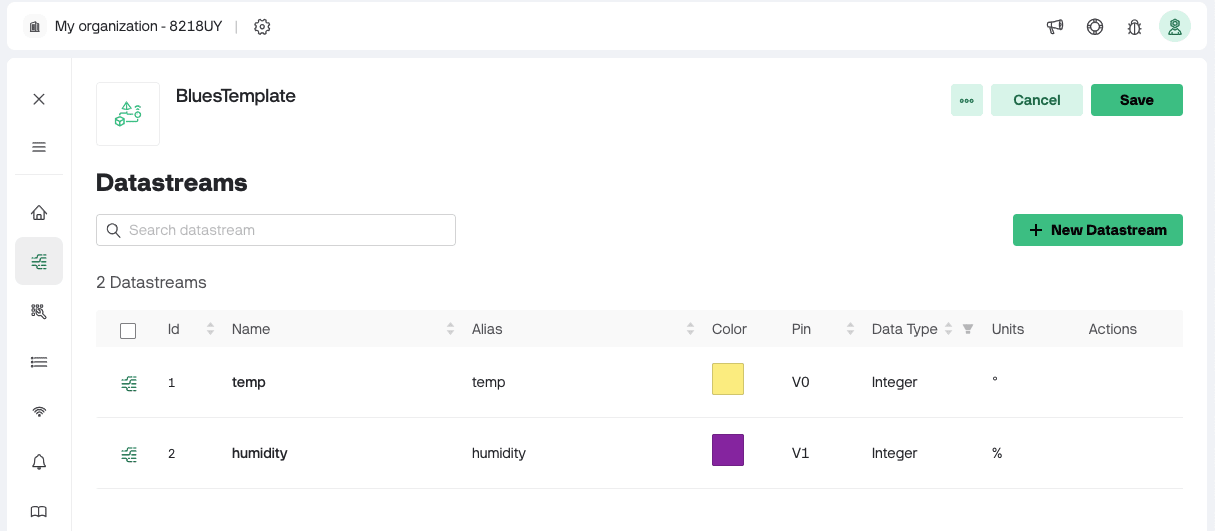Click My organization - 8218UY label
Viewport: 1215px width, 531px height.
[x=139, y=26]
